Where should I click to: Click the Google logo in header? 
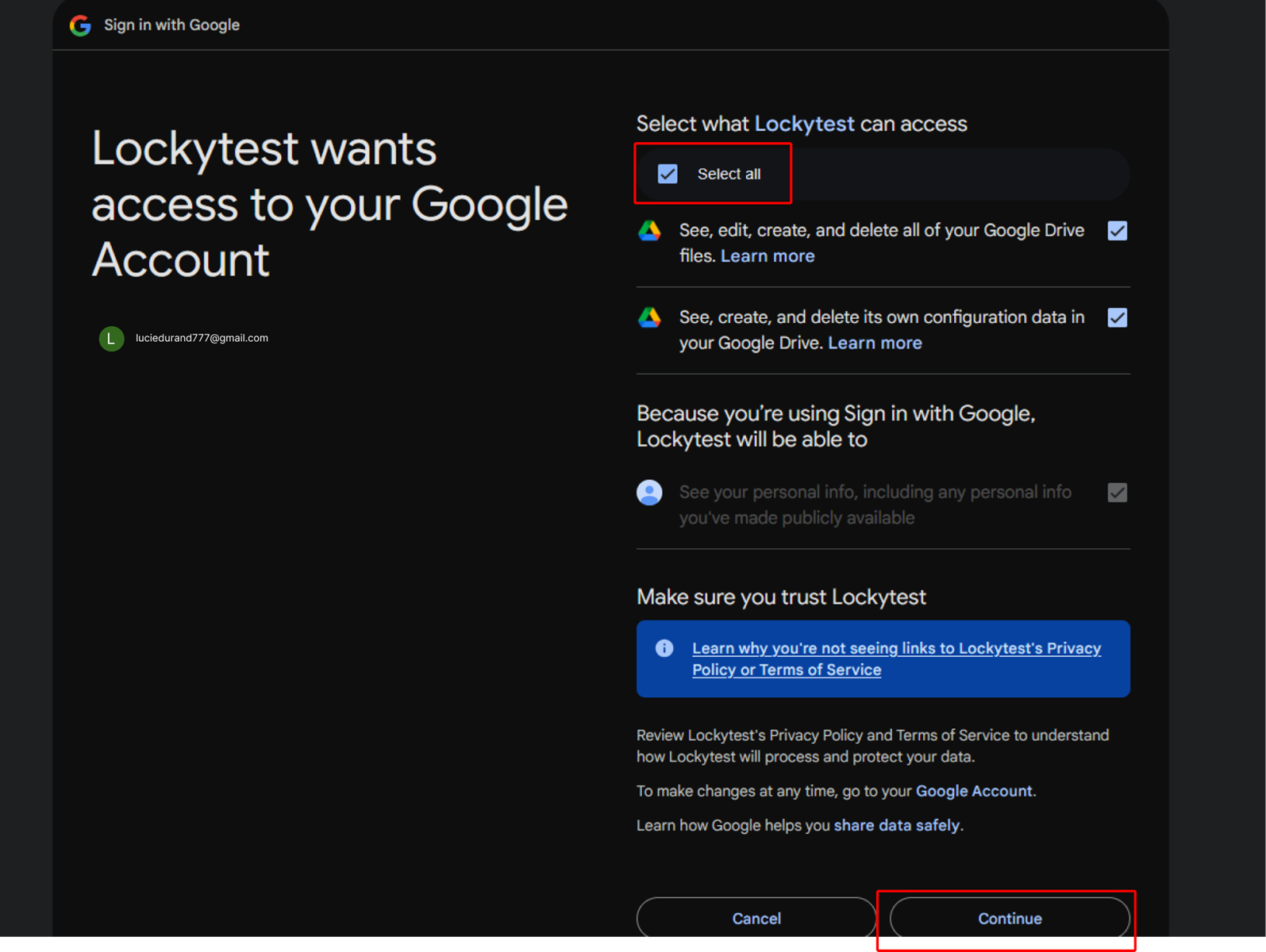point(80,25)
